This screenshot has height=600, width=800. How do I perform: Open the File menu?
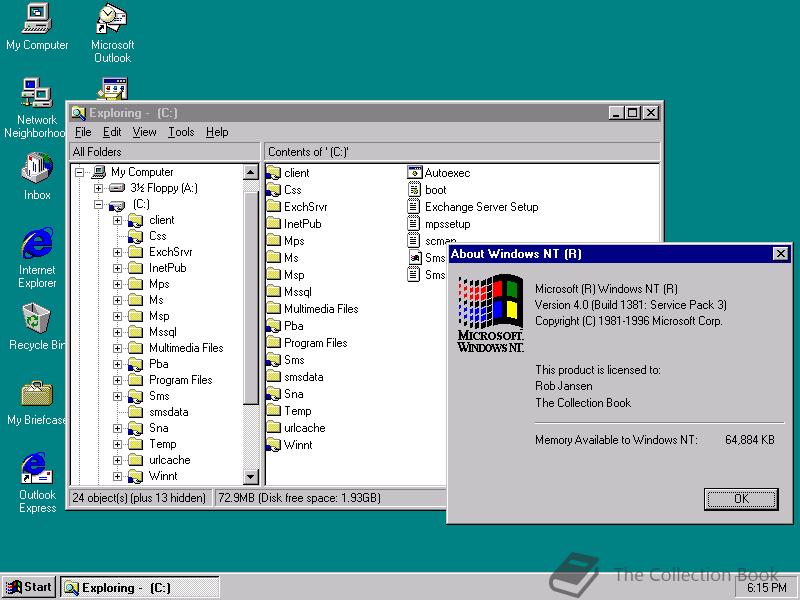pyautogui.click(x=83, y=132)
